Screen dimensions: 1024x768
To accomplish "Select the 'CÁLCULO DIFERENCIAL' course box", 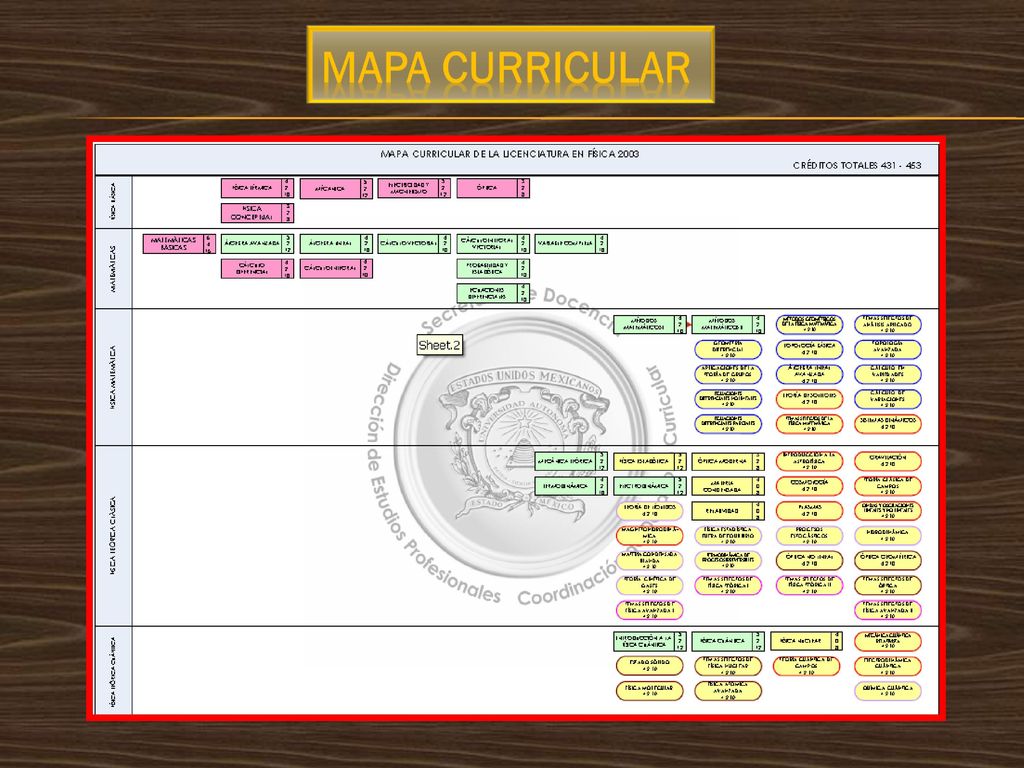I will point(257,268).
